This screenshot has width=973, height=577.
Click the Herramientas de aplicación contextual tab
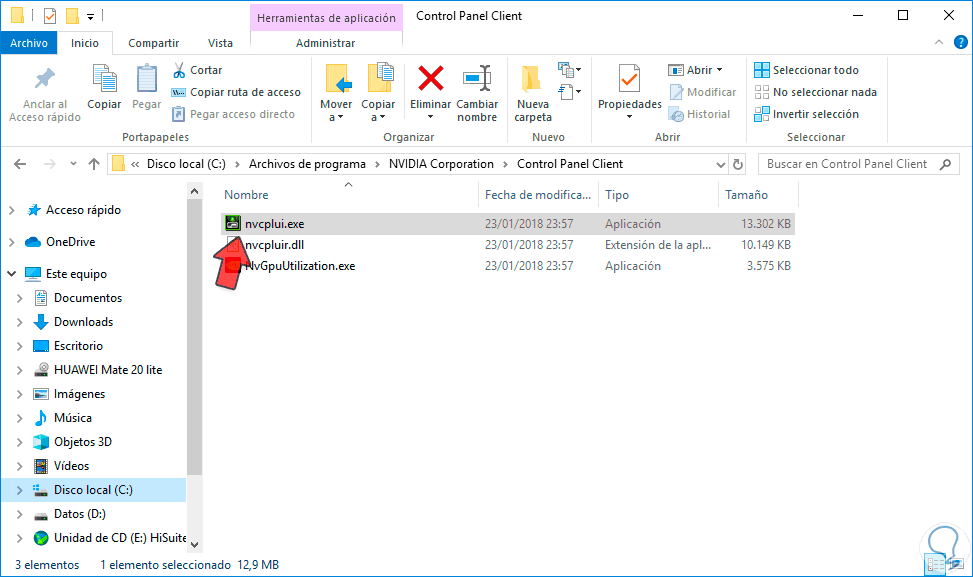326,18
